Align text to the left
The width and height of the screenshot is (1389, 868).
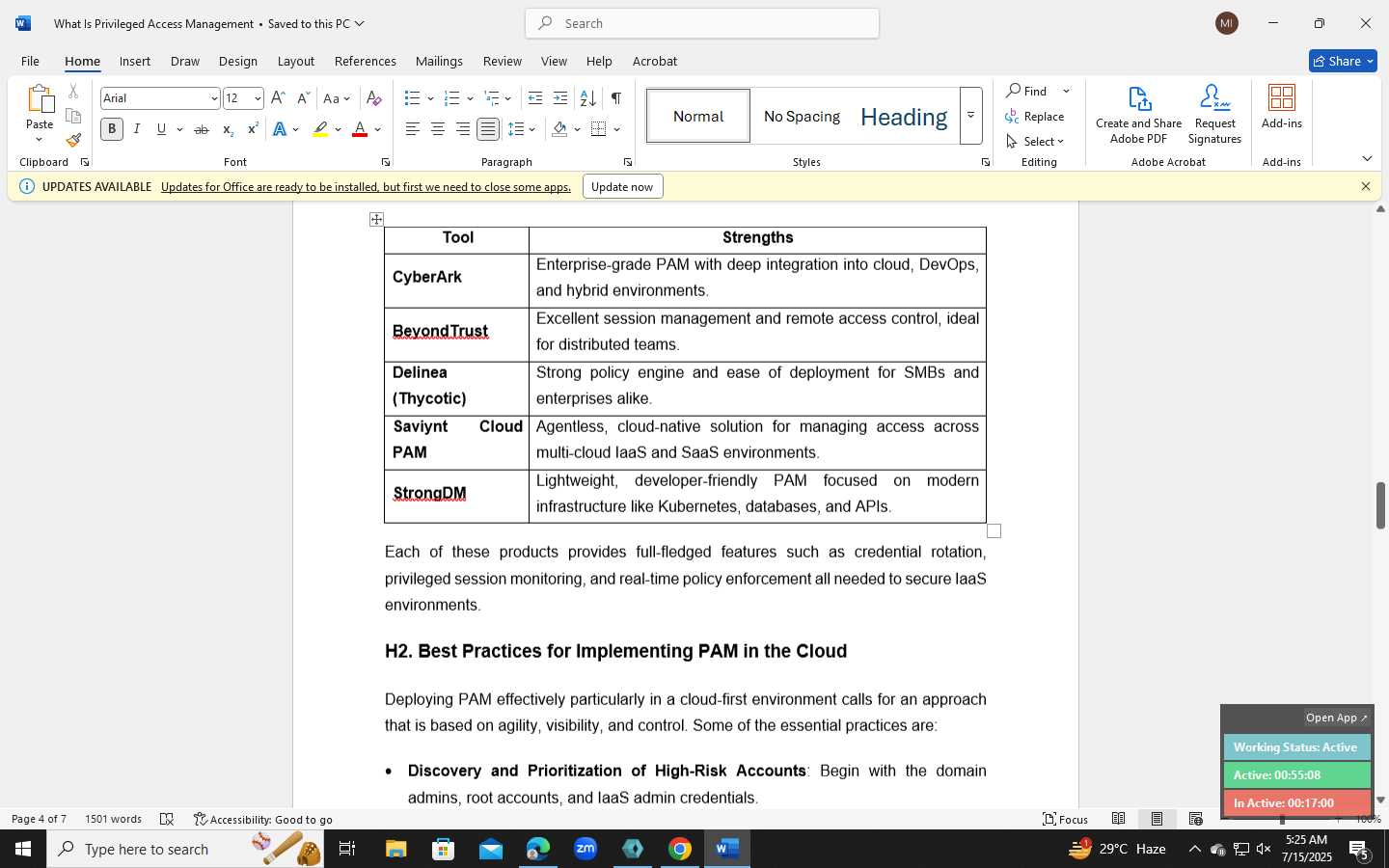[x=413, y=129]
